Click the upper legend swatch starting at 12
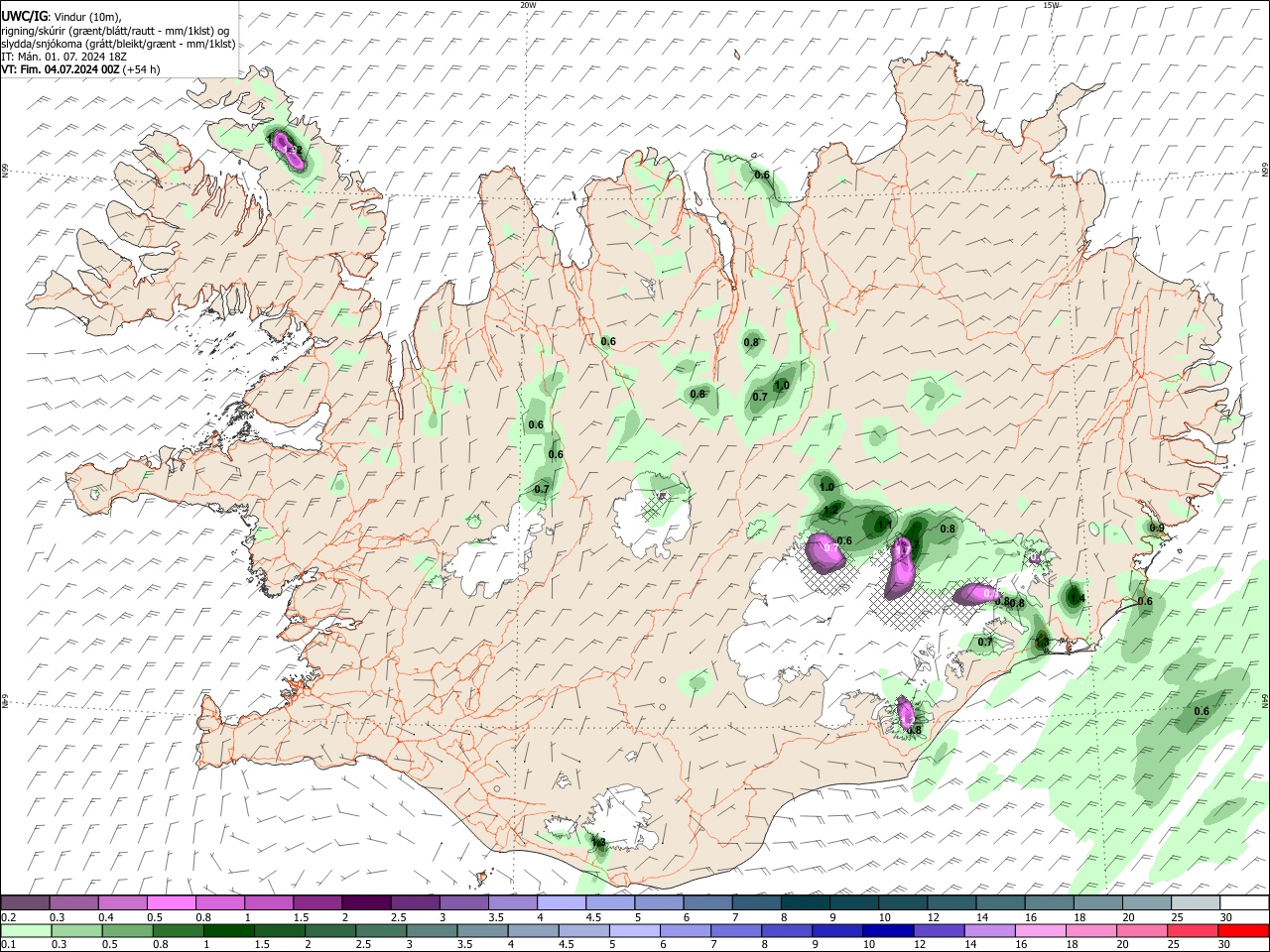Image resolution: width=1270 pixels, height=952 pixels. tap(952, 902)
